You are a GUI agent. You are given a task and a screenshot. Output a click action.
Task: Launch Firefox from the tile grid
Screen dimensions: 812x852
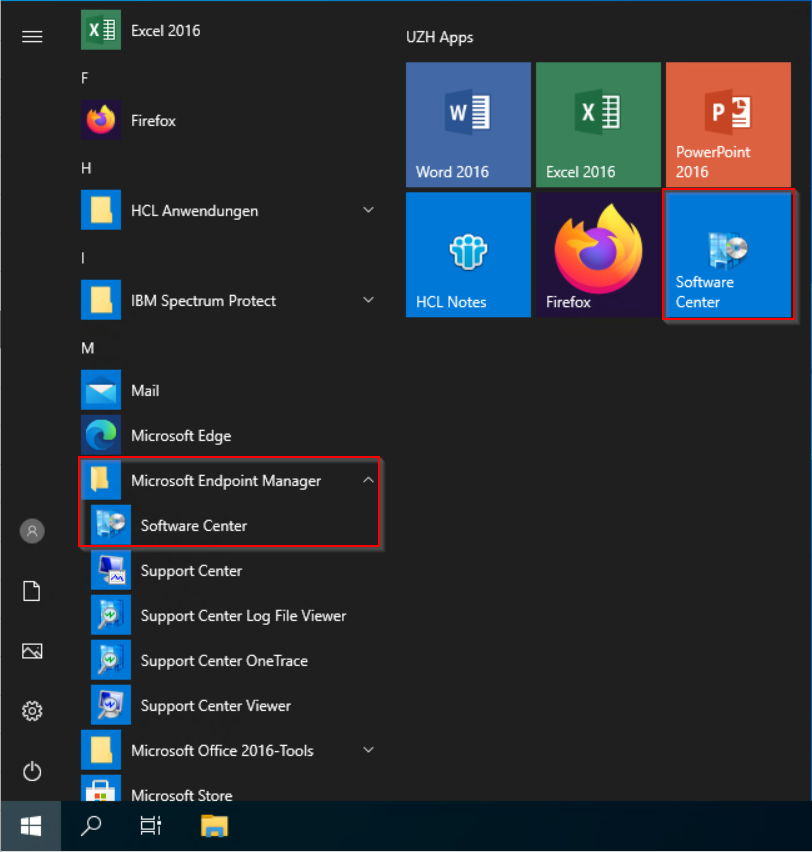point(597,254)
